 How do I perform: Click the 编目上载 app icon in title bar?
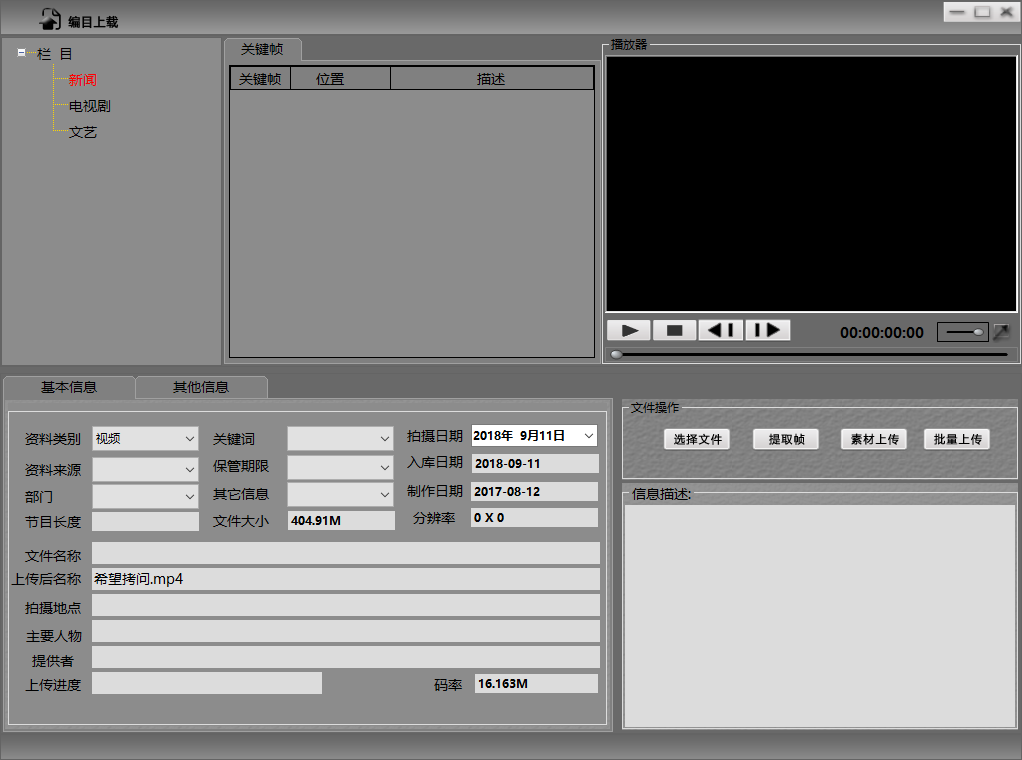(50, 19)
